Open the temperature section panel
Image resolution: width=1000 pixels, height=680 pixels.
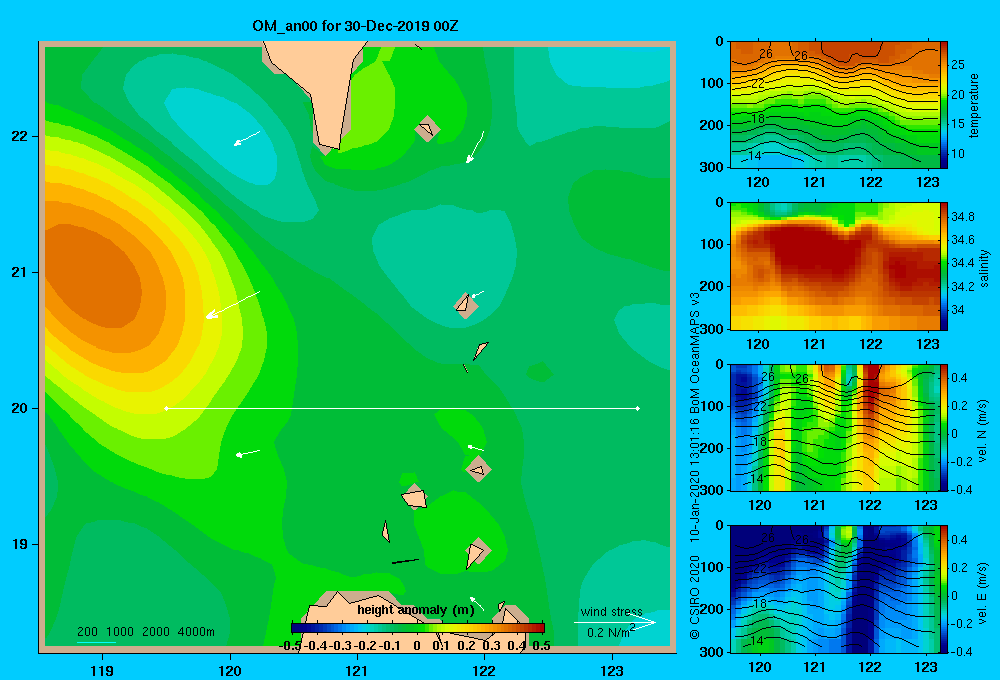[834, 105]
